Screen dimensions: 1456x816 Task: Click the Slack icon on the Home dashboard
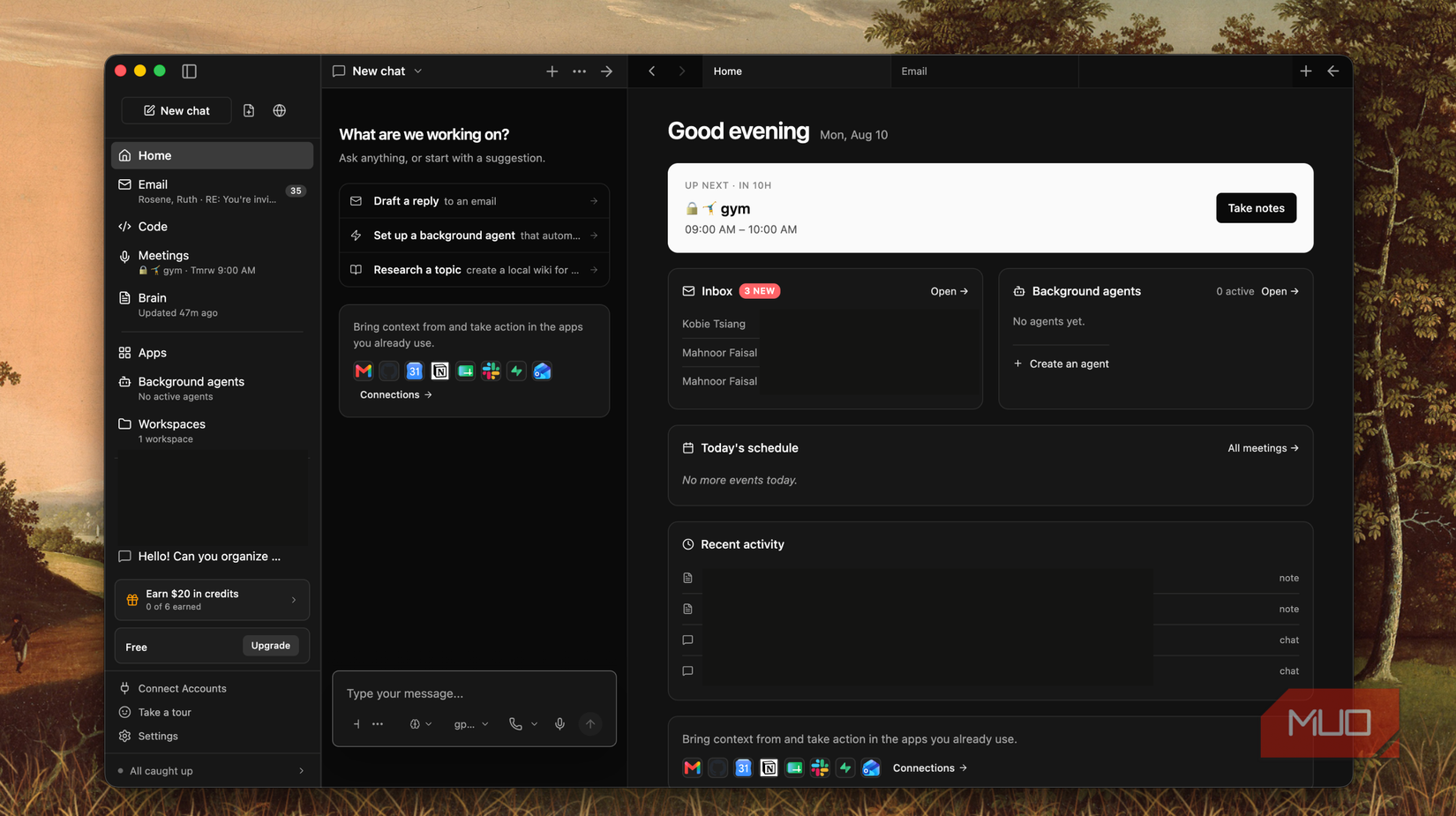coord(820,768)
